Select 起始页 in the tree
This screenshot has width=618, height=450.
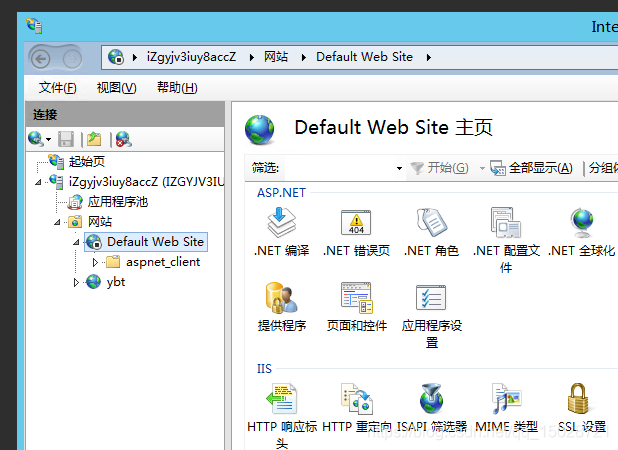tap(77, 162)
